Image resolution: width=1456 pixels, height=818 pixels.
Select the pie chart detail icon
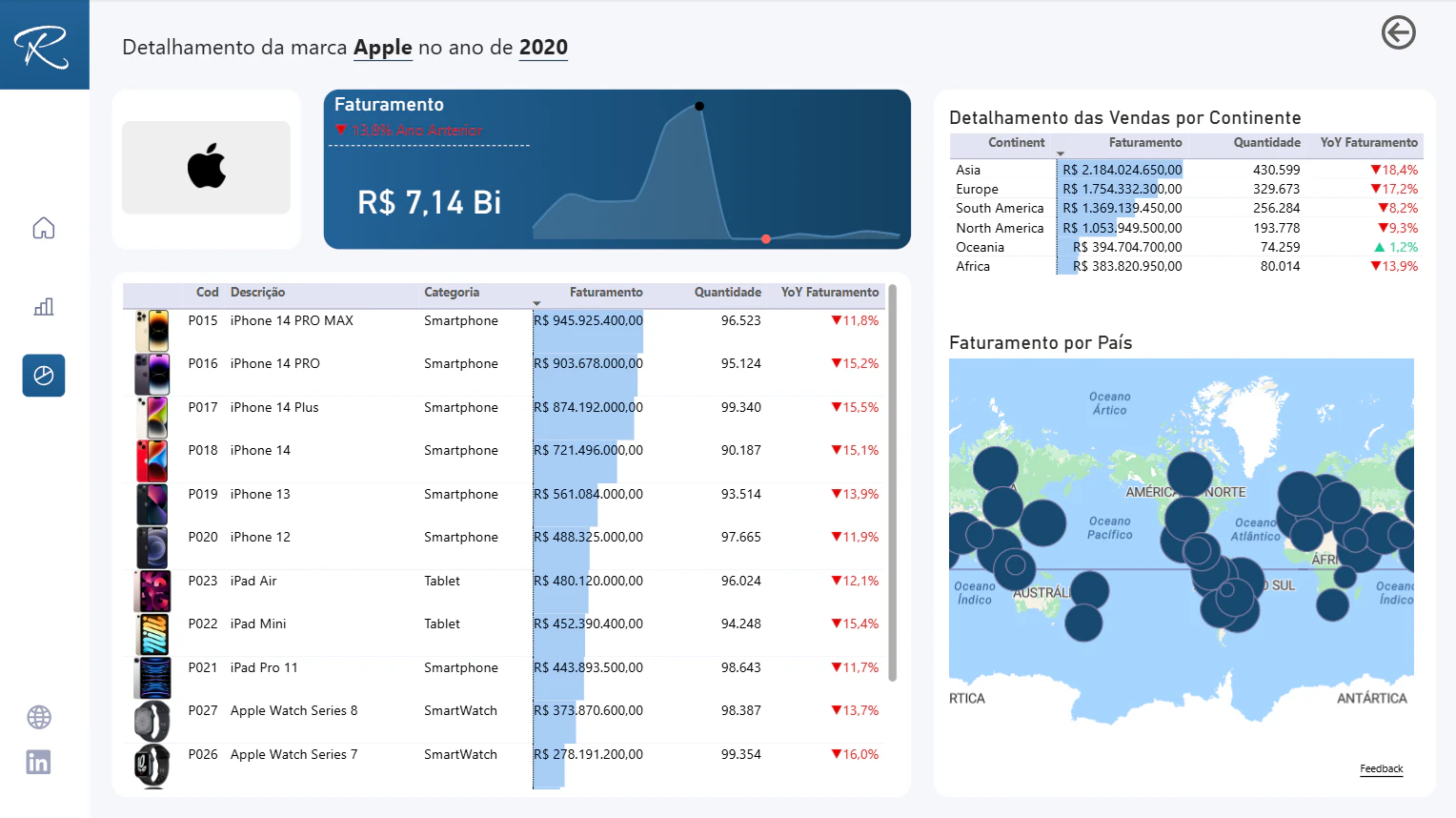tap(44, 376)
